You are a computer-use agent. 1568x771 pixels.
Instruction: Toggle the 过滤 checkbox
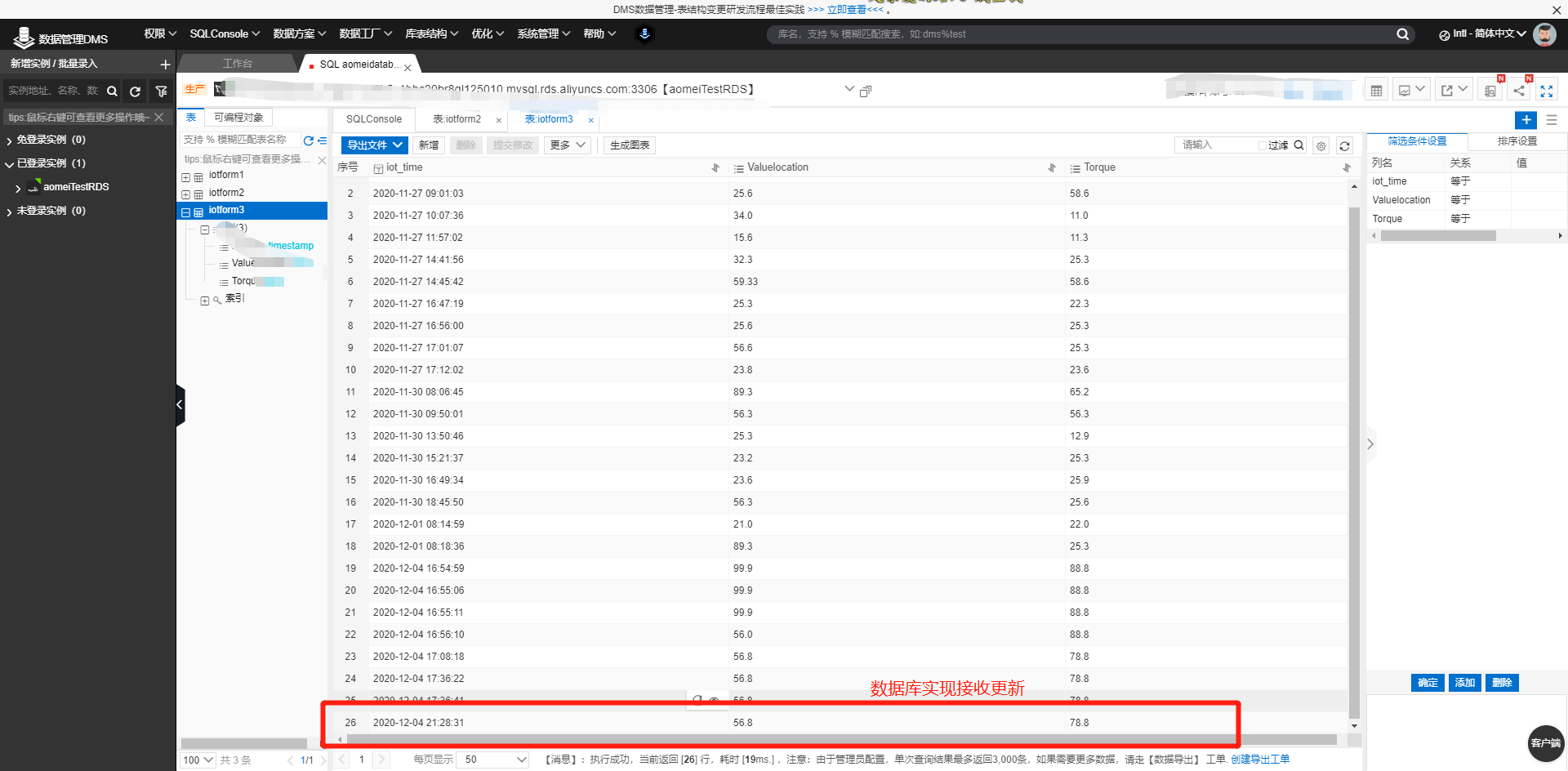pyautogui.click(x=1263, y=145)
